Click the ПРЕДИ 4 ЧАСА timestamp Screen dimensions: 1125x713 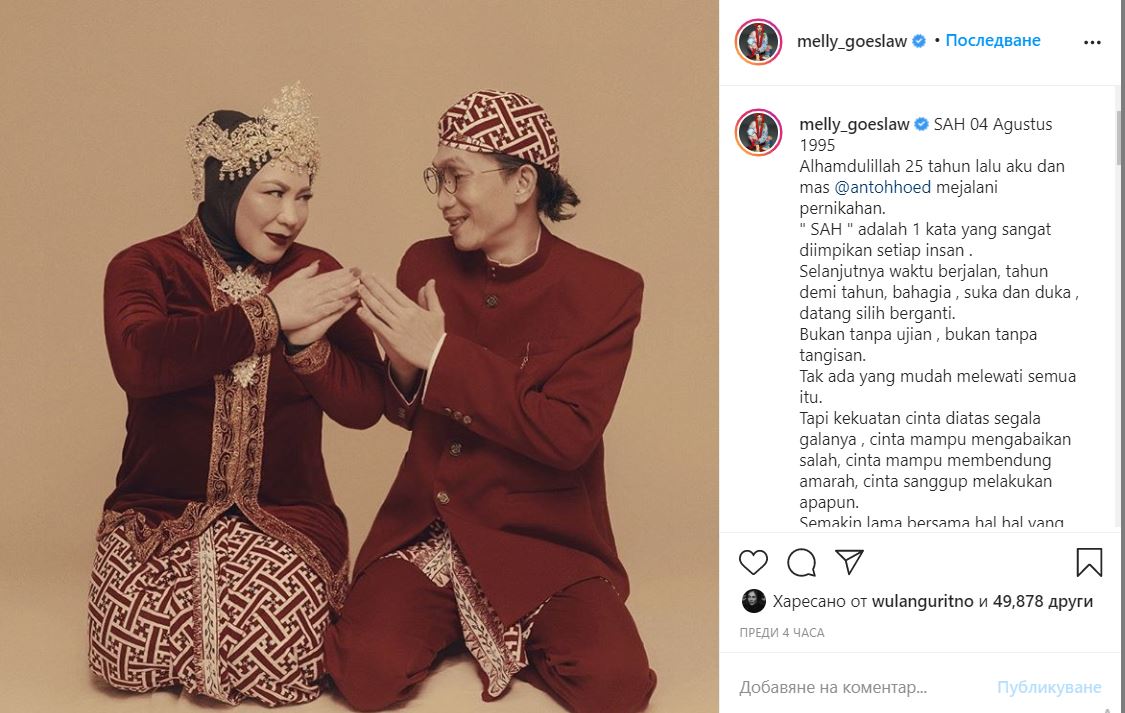point(782,633)
